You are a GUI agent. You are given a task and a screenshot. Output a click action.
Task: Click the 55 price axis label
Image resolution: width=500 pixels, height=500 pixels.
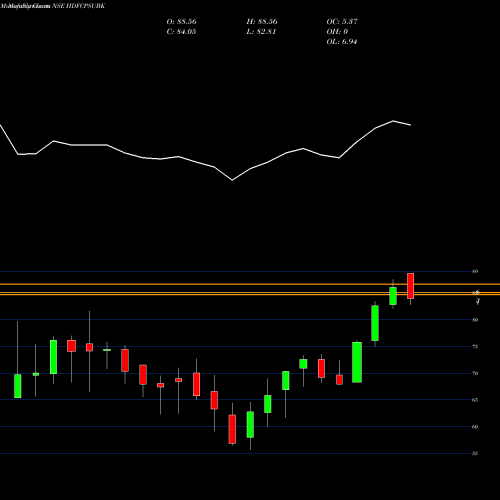tap(475, 453)
